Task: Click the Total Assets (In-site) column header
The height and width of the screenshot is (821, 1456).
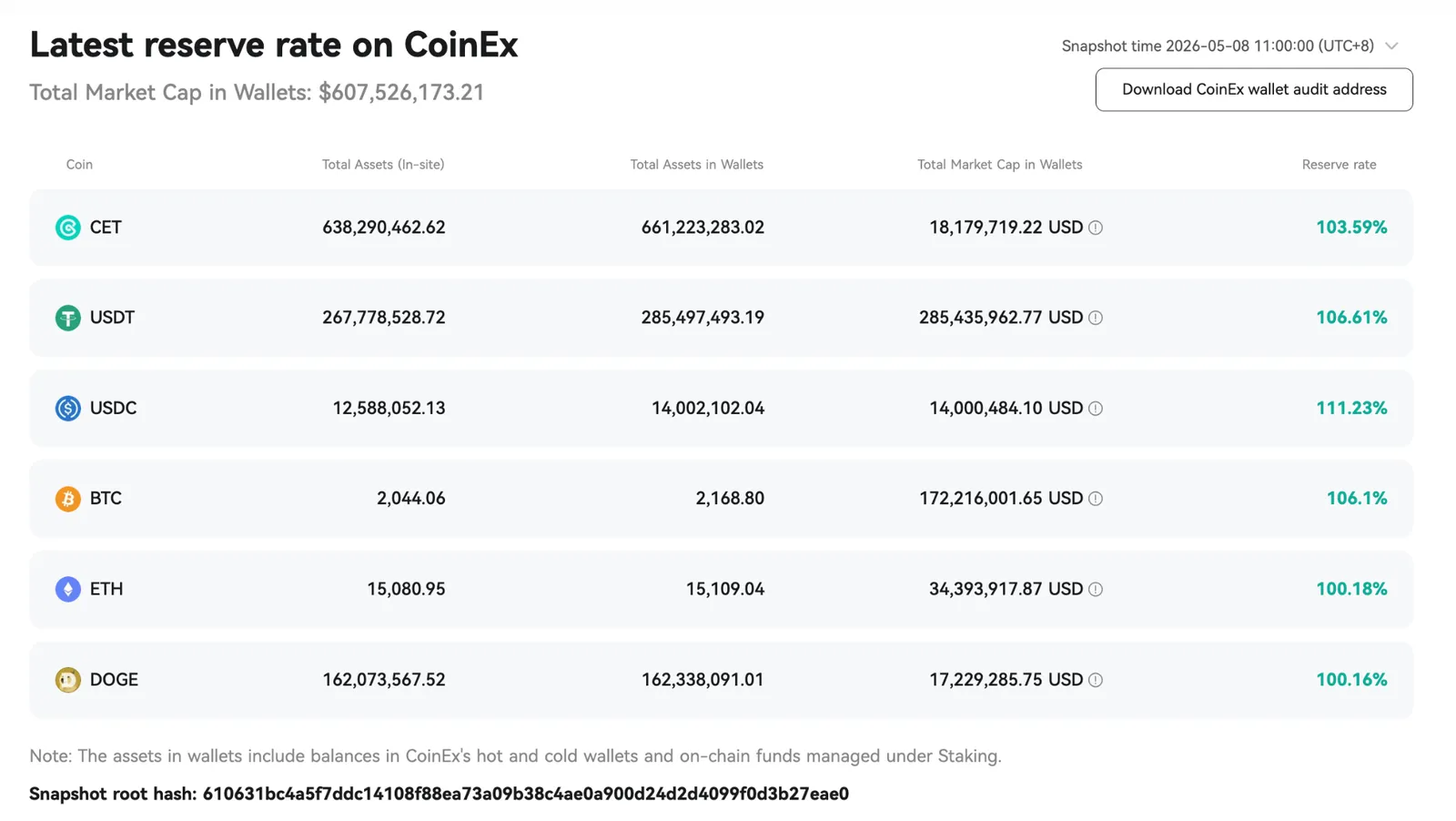Action: (x=383, y=165)
